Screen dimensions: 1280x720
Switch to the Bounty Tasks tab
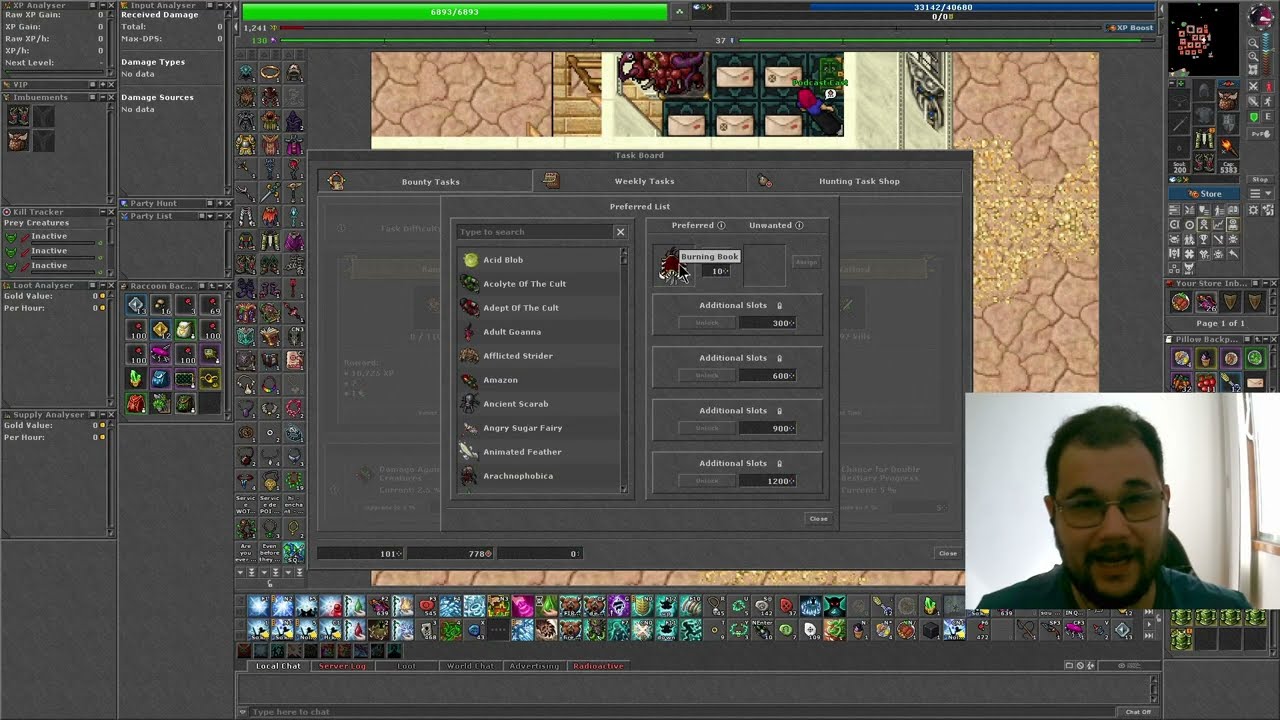pyautogui.click(x=425, y=181)
